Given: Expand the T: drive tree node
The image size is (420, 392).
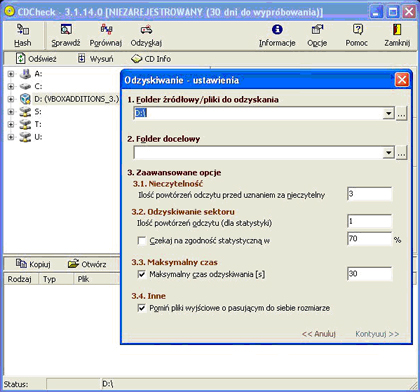Looking at the screenshot, I should 11,124.
